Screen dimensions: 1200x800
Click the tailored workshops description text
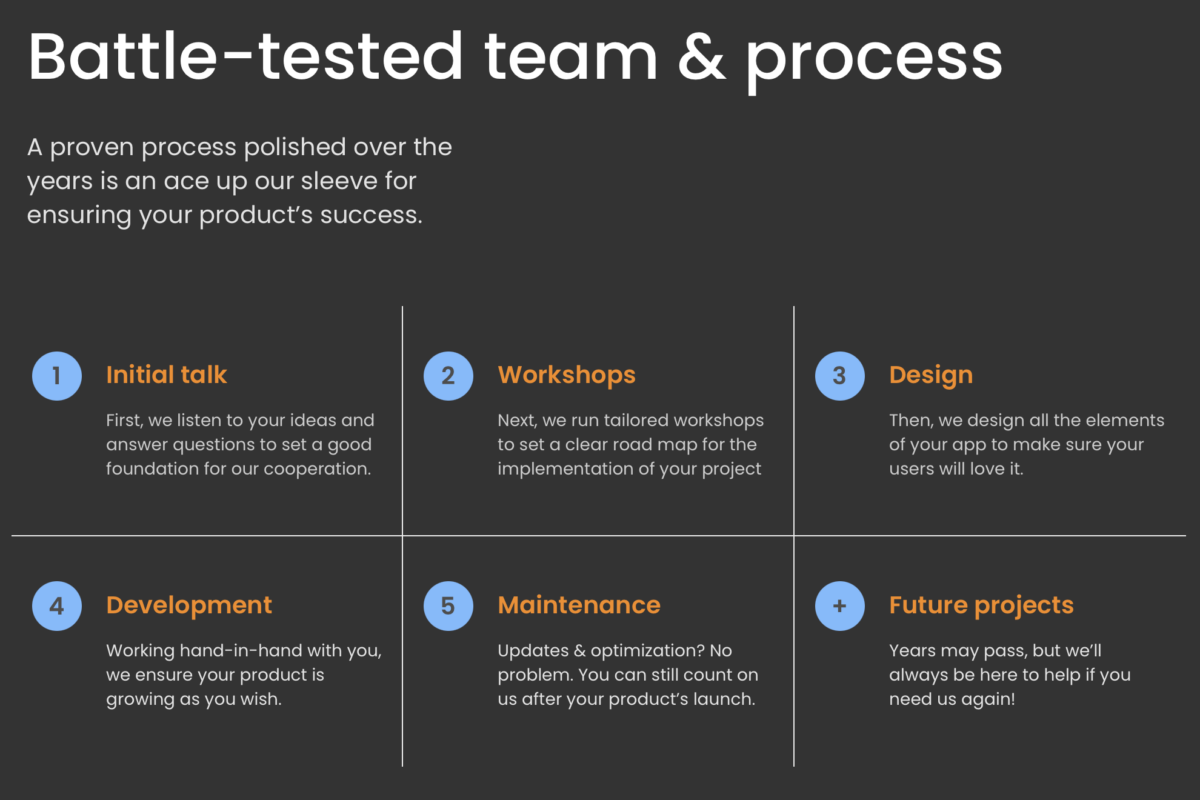pos(631,445)
